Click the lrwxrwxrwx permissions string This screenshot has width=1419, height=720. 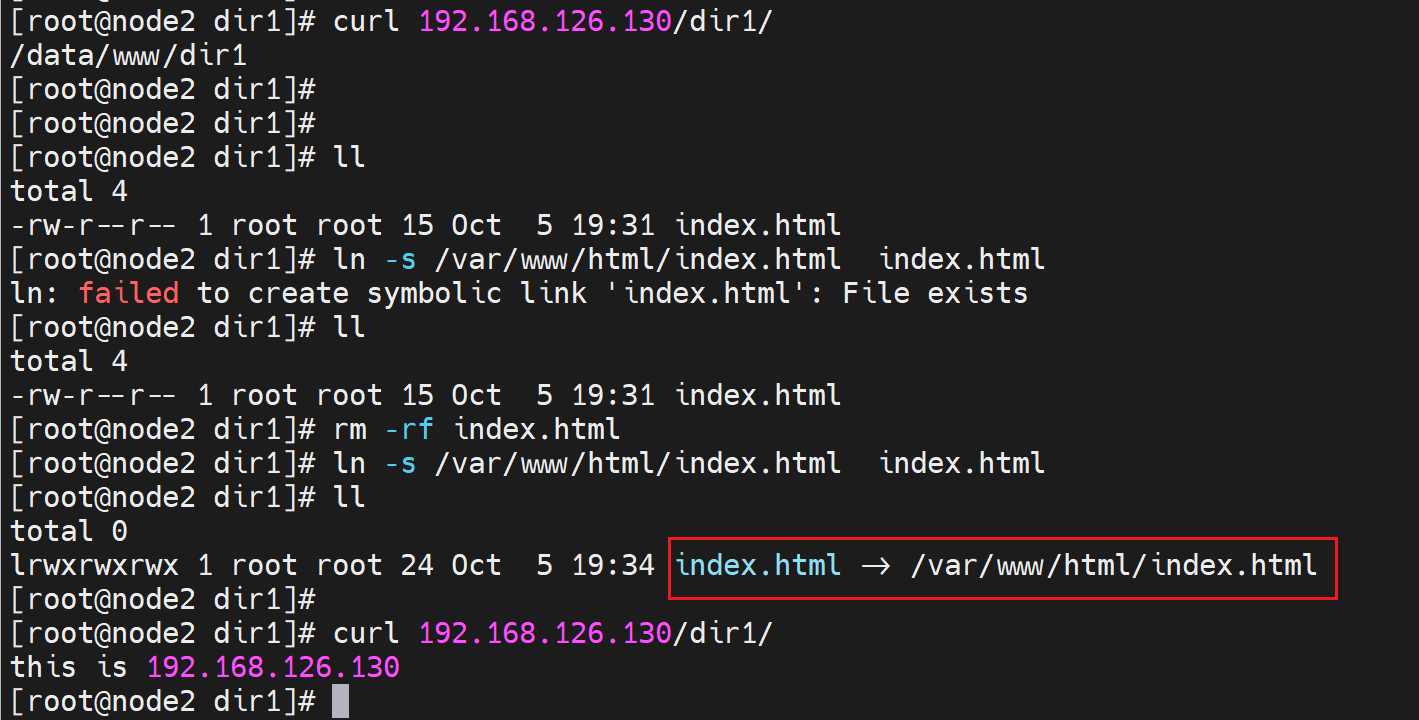[x=94, y=565]
